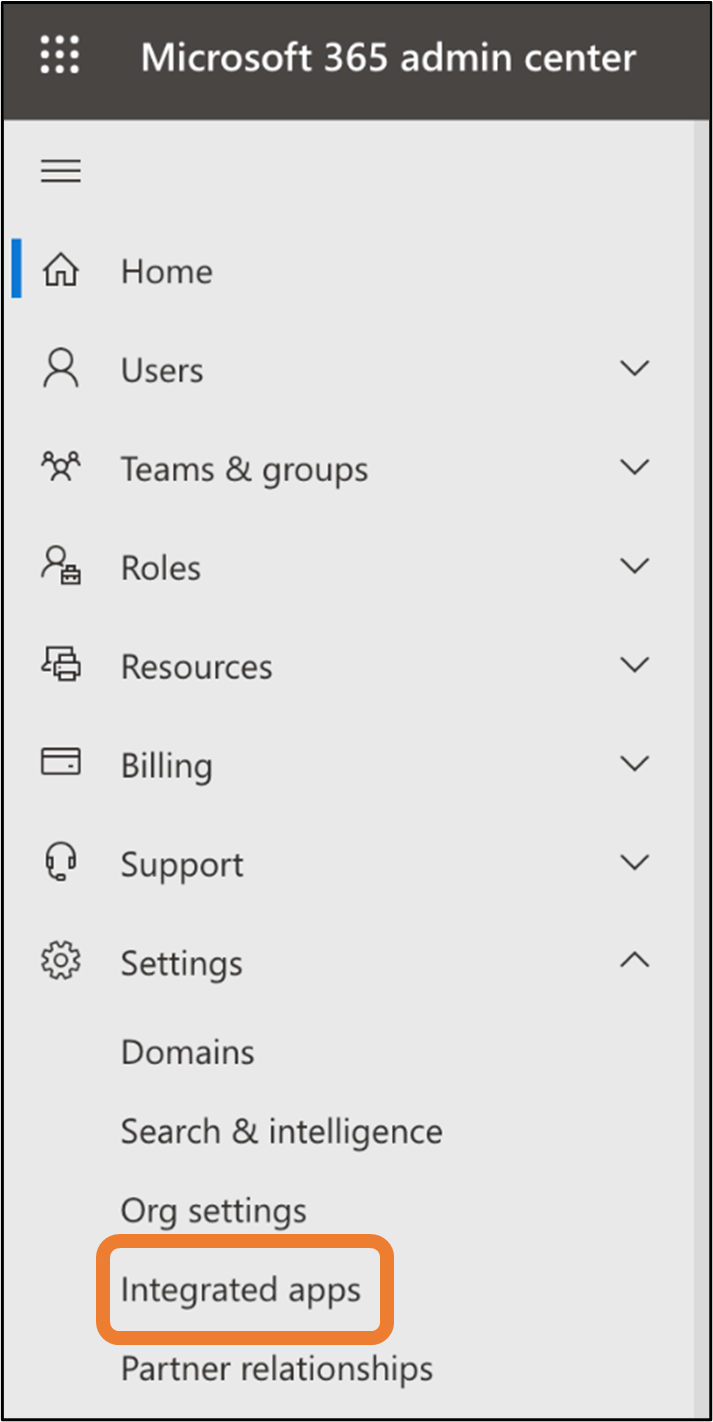This screenshot has width=713, height=1422.
Task: Open Search & intelligence settings
Action: pos(282,1131)
